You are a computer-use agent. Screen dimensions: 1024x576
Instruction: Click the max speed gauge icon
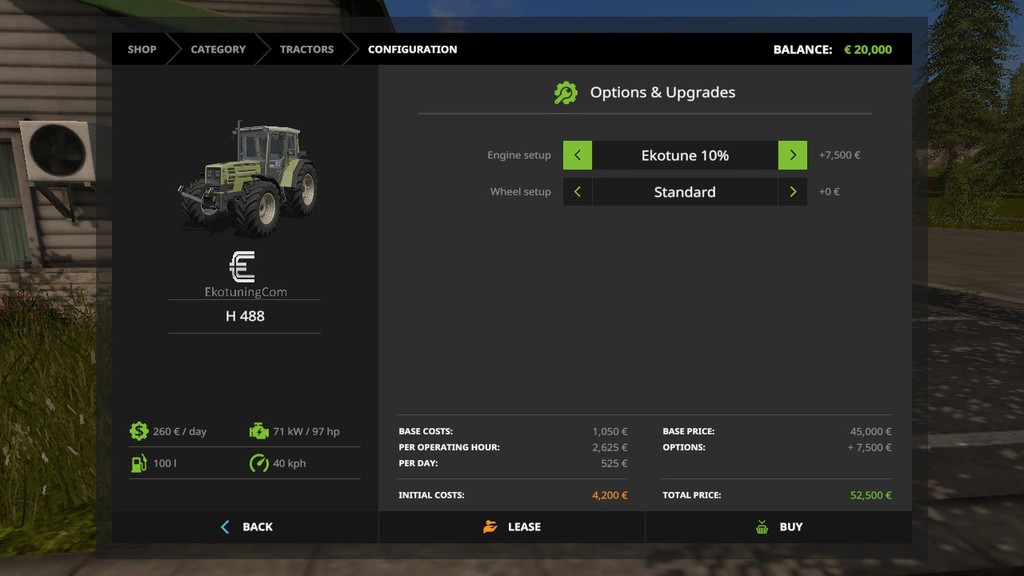point(259,463)
